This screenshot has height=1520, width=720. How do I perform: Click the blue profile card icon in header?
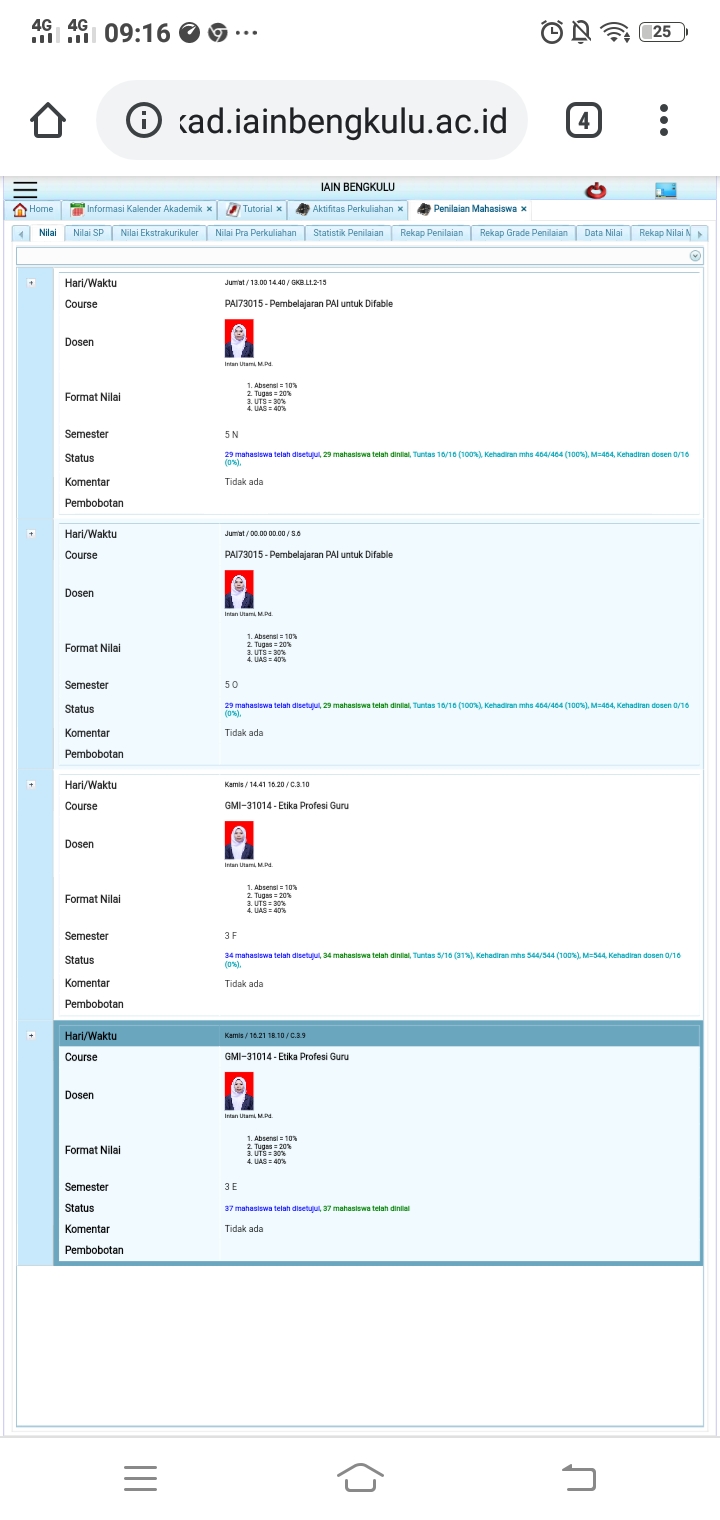666,189
